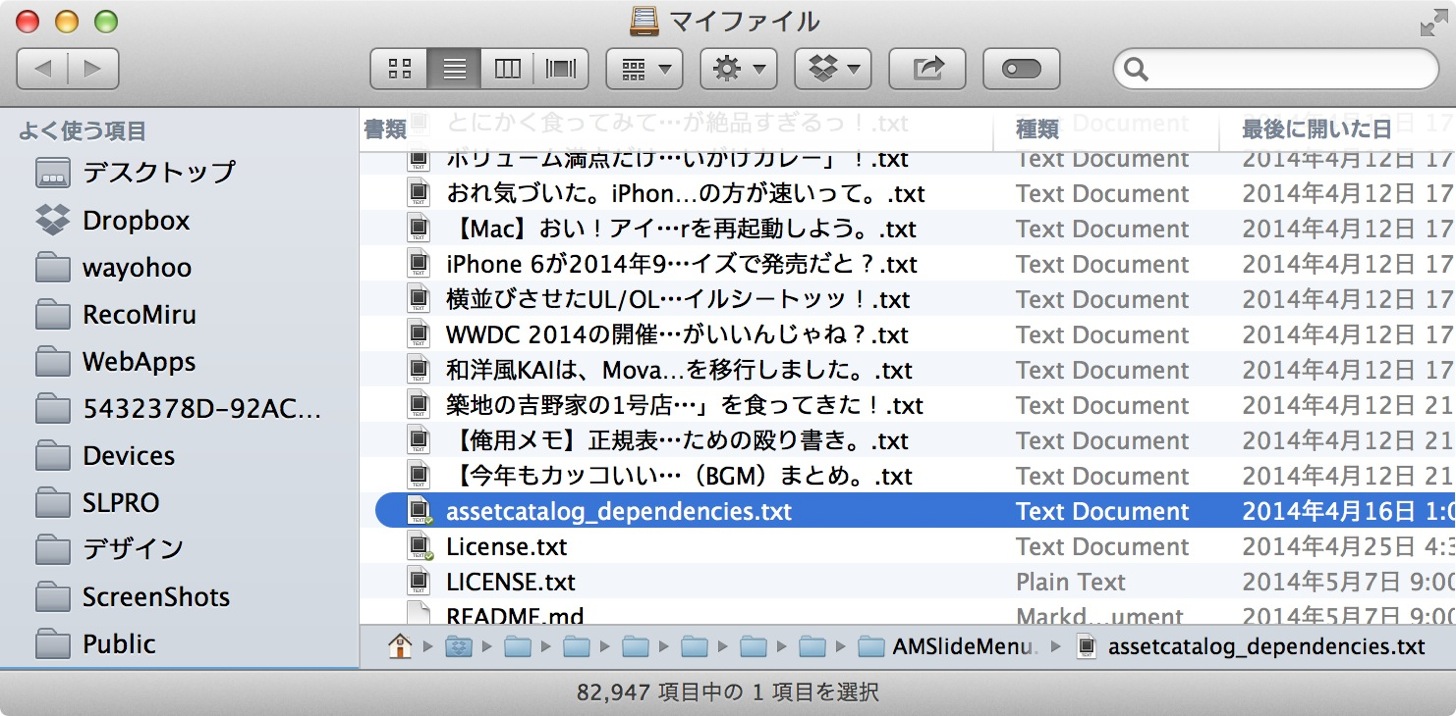Click the Share toolbar button

pos(927,69)
